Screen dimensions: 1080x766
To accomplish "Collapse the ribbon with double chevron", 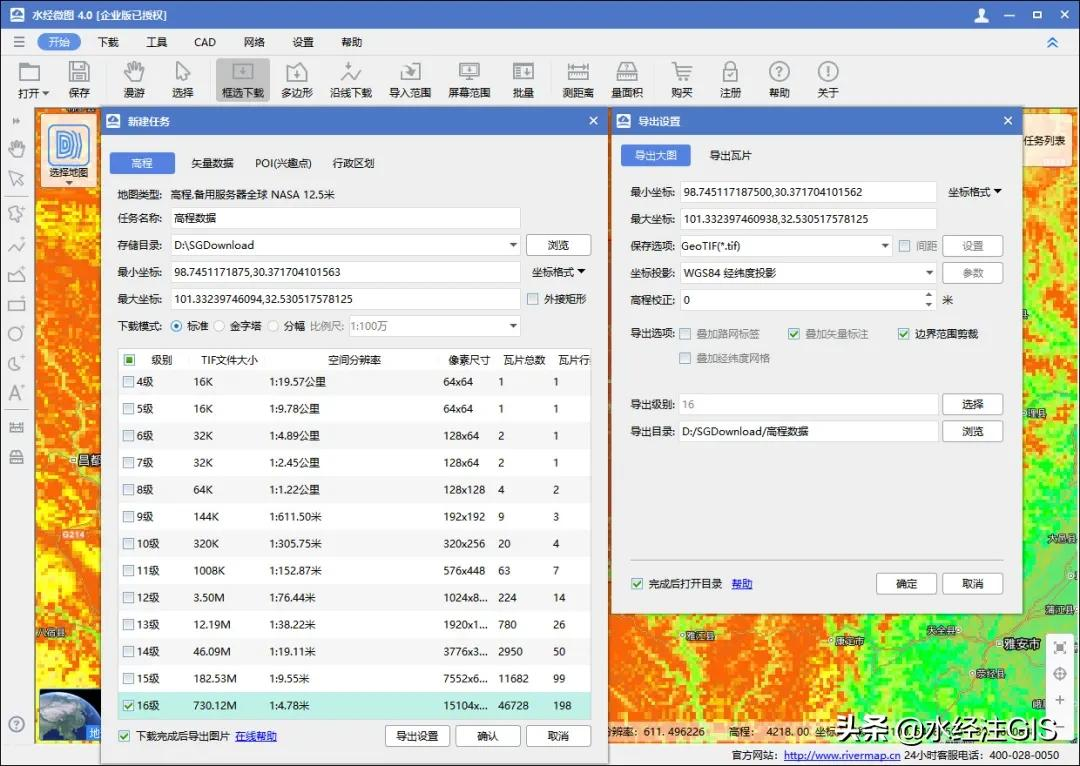I will pos(1052,42).
